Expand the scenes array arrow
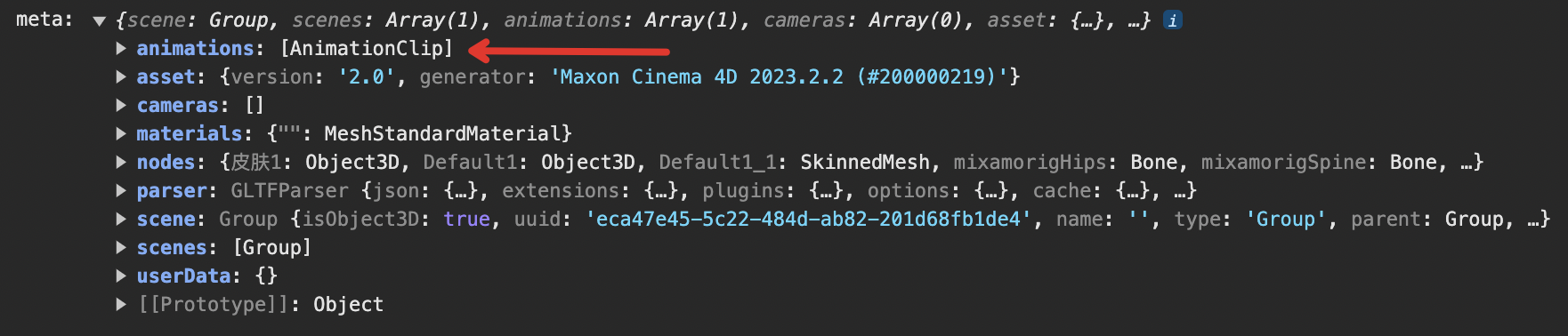Image resolution: width=1568 pixels, height=336 pixels. pos(121,247)
